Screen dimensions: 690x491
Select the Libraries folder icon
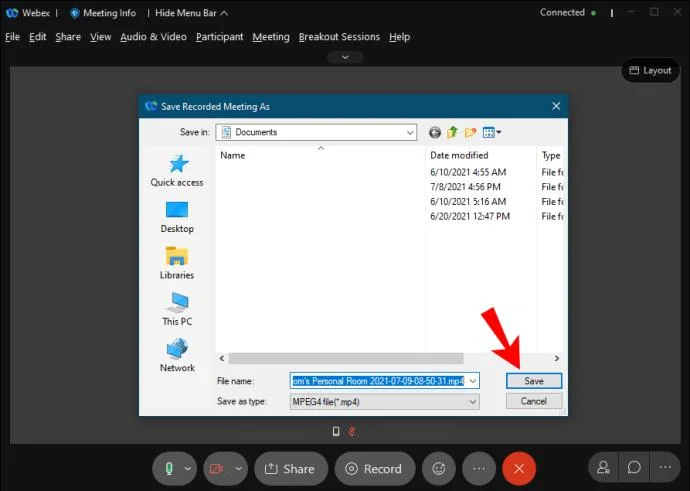click(x=177, y=256)
